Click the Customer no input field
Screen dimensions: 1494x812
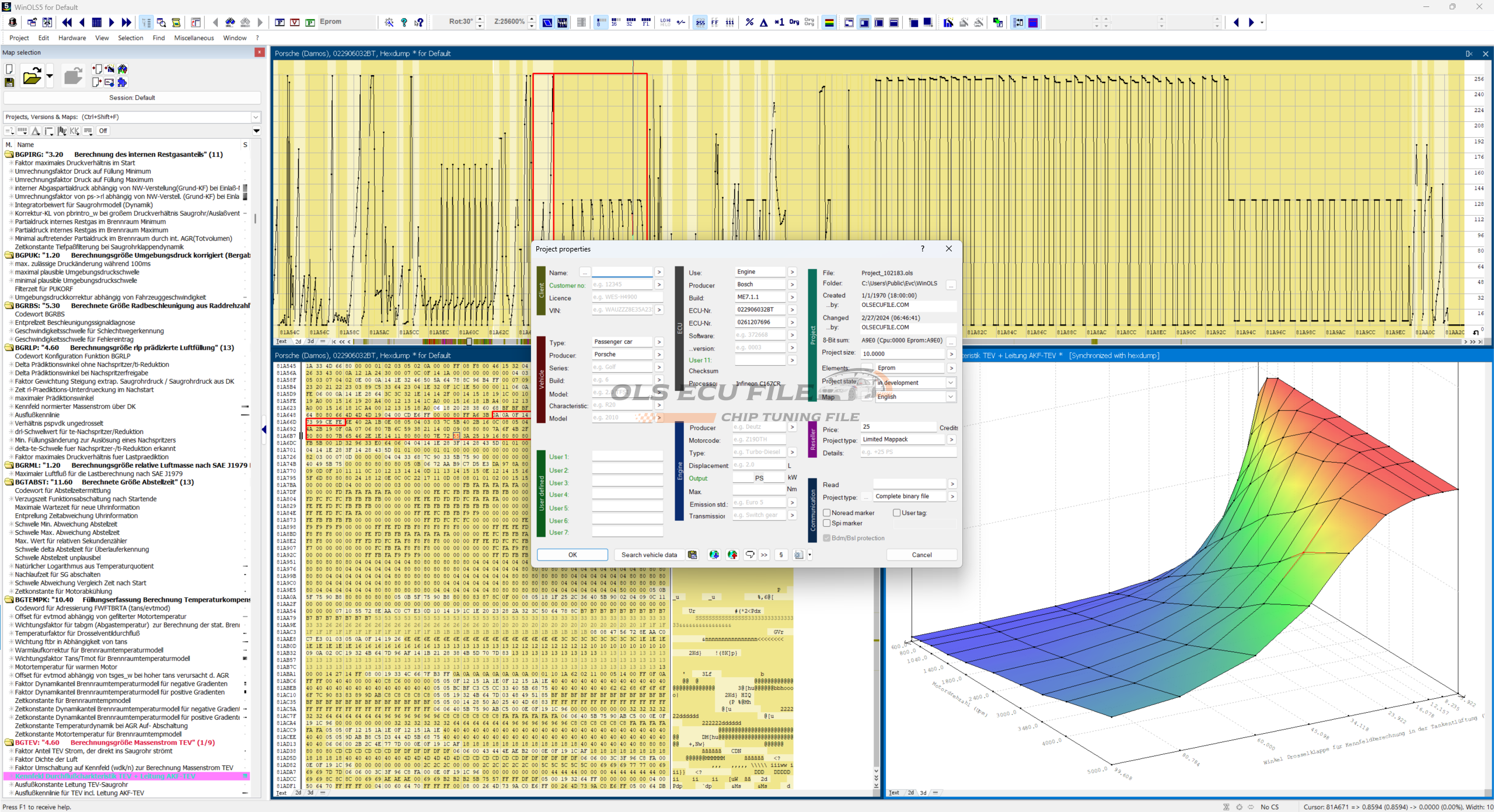coord(622,285)
